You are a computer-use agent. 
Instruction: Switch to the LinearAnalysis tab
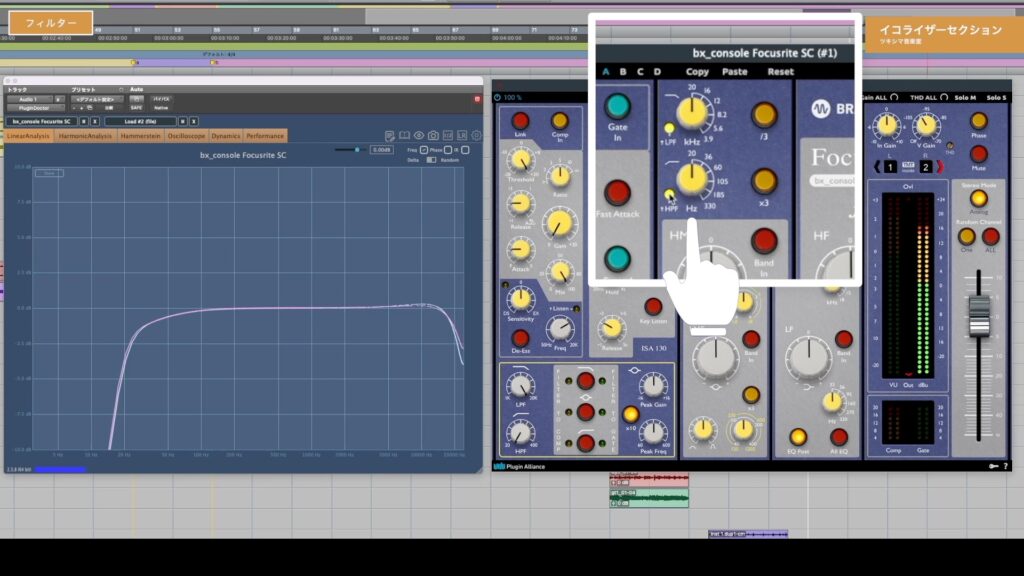28,136
